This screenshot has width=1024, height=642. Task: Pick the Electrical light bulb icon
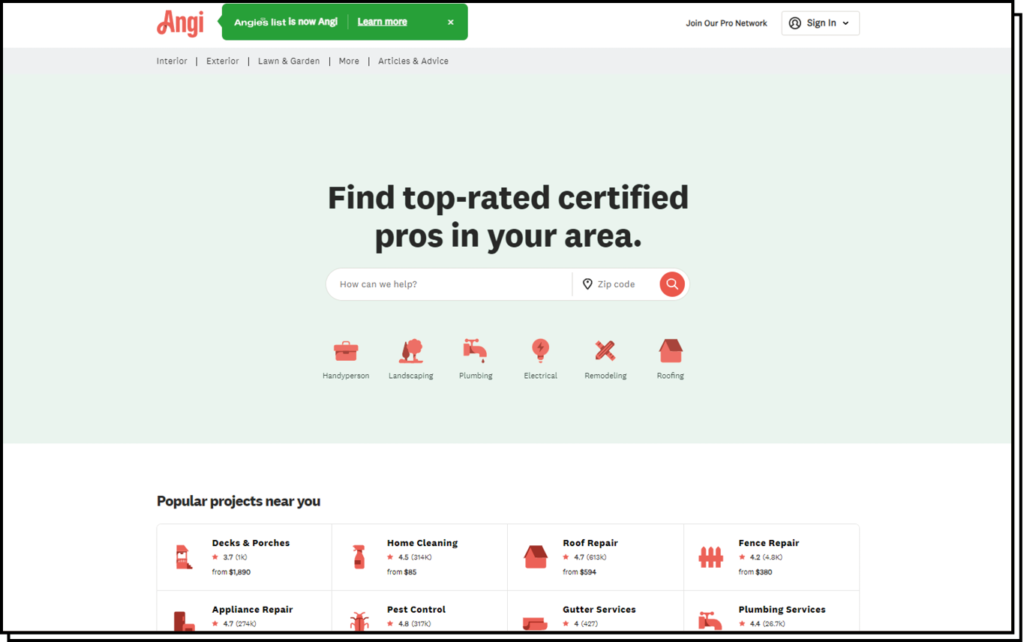tap(540, 351)
